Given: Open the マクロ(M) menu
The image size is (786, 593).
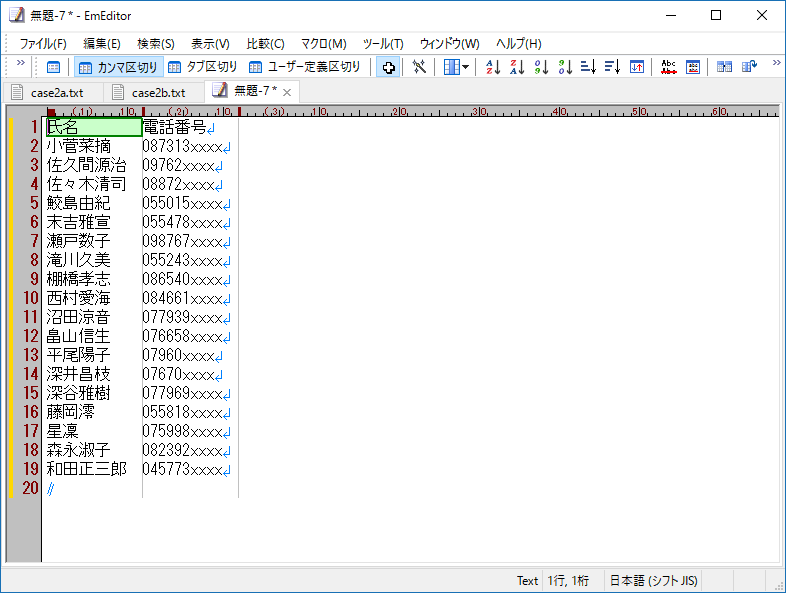Looking at the screenshot, I should pyautogui.click(x=324, y=44).
